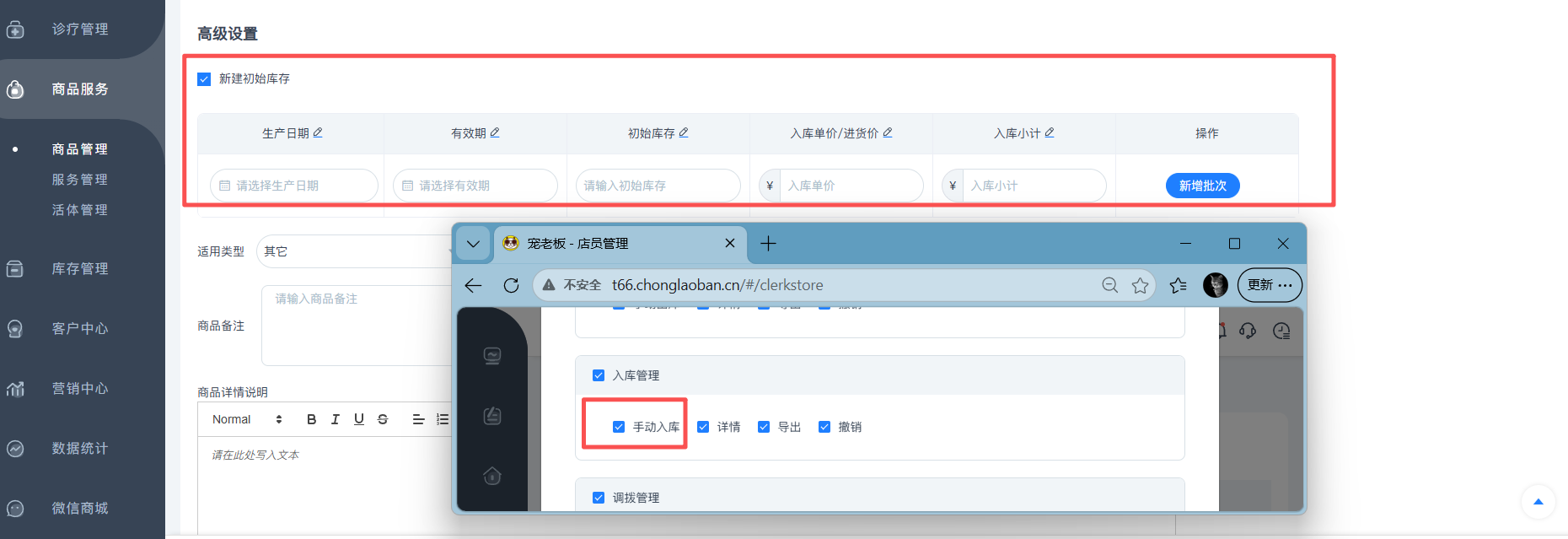Viewport: 1568px width, 539px height.
Task: Click the edit pencil beside 生产日期
Action: tap(318, 133)
